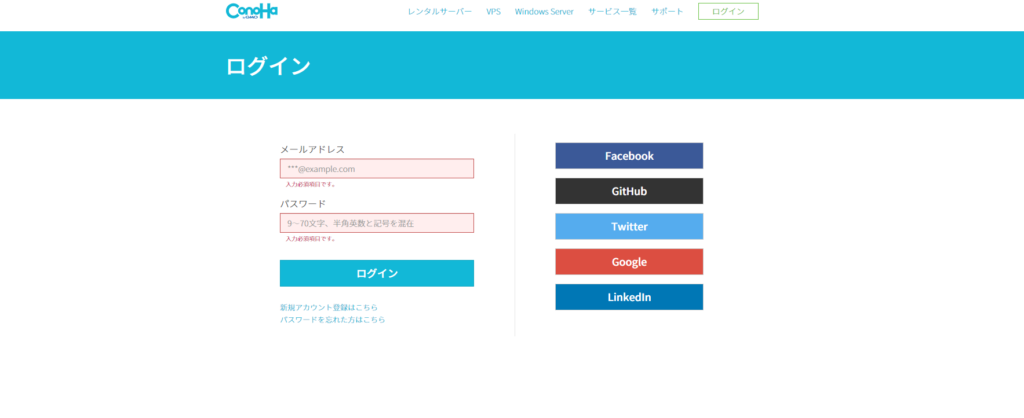1024x418 pixels.
Task: Click the ログイン page heading
Action: point(268,66)
